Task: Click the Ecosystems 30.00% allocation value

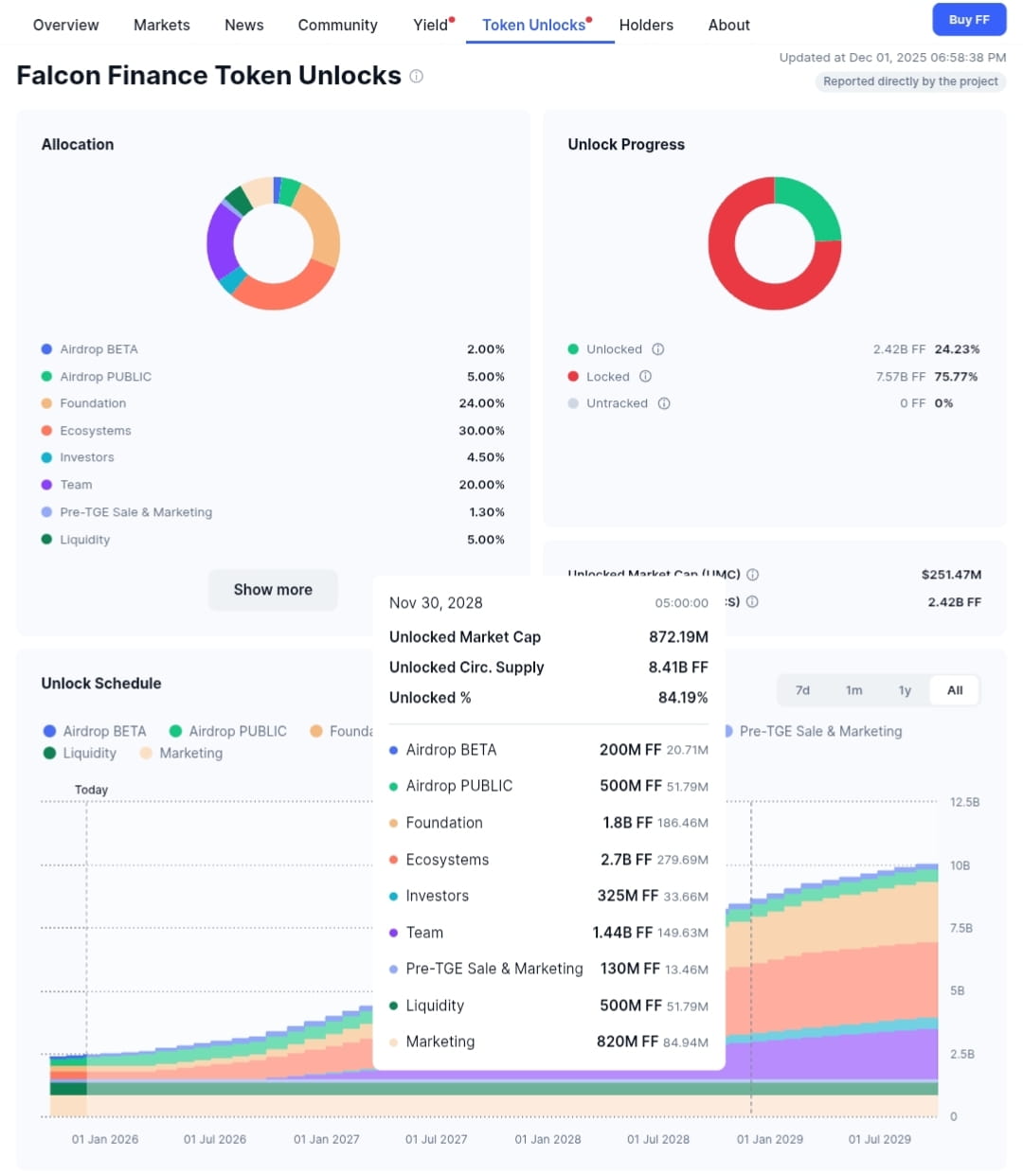Action: click(x=481, y=430)
